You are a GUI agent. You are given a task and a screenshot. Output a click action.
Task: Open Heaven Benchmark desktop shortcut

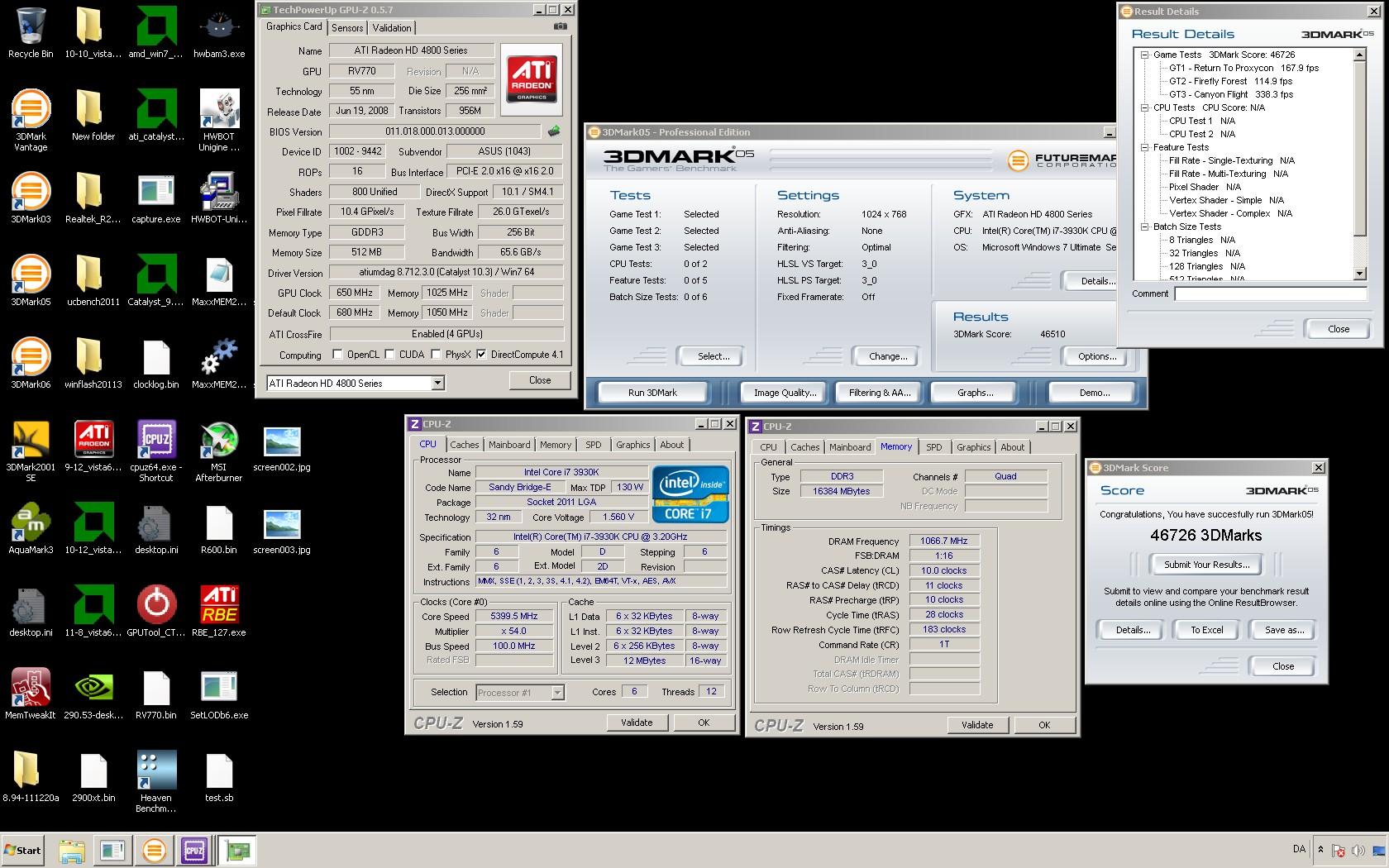point(156,781)
